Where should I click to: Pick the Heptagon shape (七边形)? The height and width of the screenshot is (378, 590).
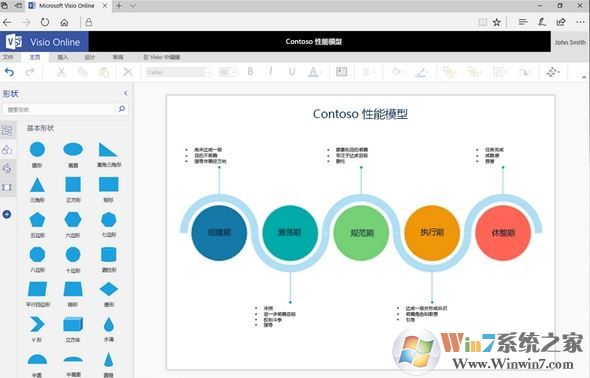click(x=108, y=220)
